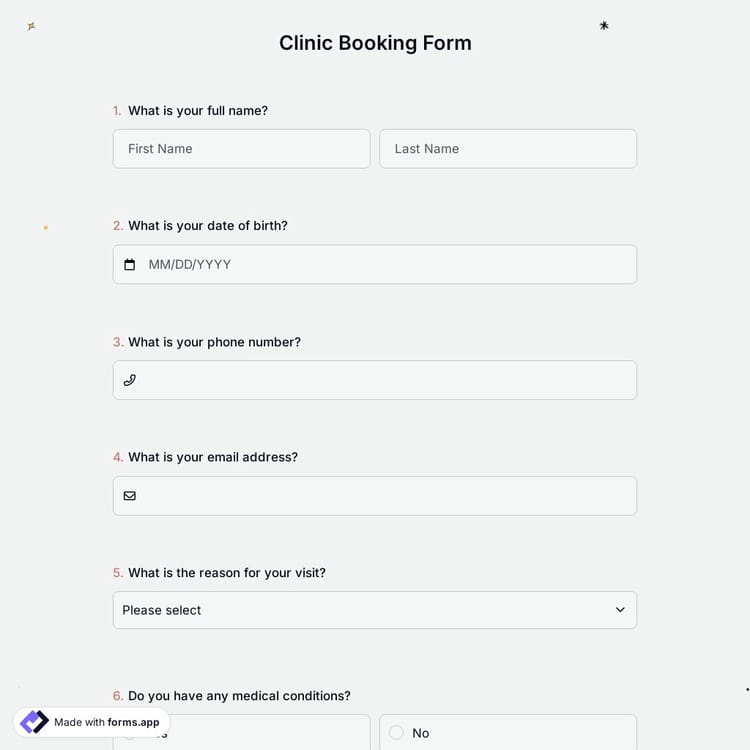The width and height of the screenshot is (750, 750).
Task: Choose the "No" option label
Action: pos(421,733)
